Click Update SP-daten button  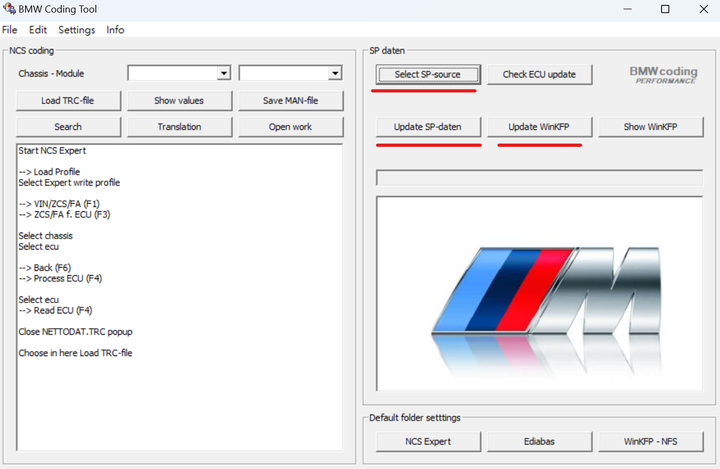point(428,127)
